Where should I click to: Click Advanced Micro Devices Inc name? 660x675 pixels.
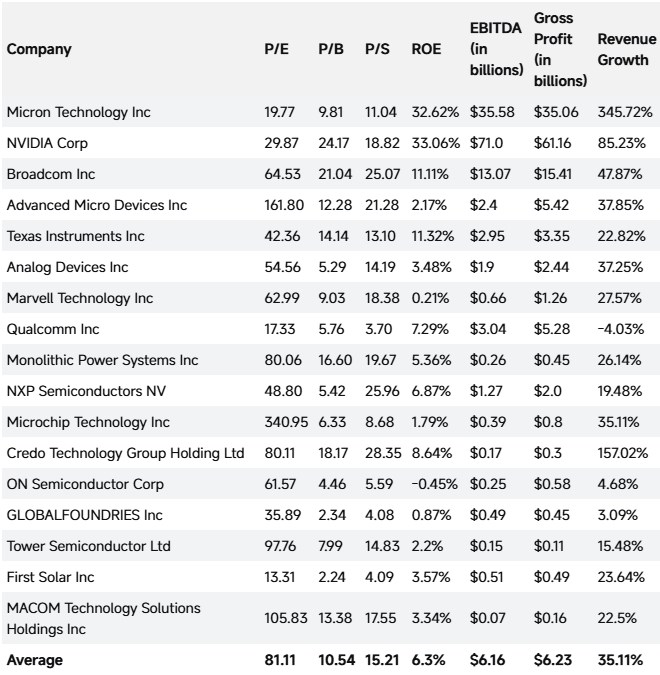(x=96, y=205)
